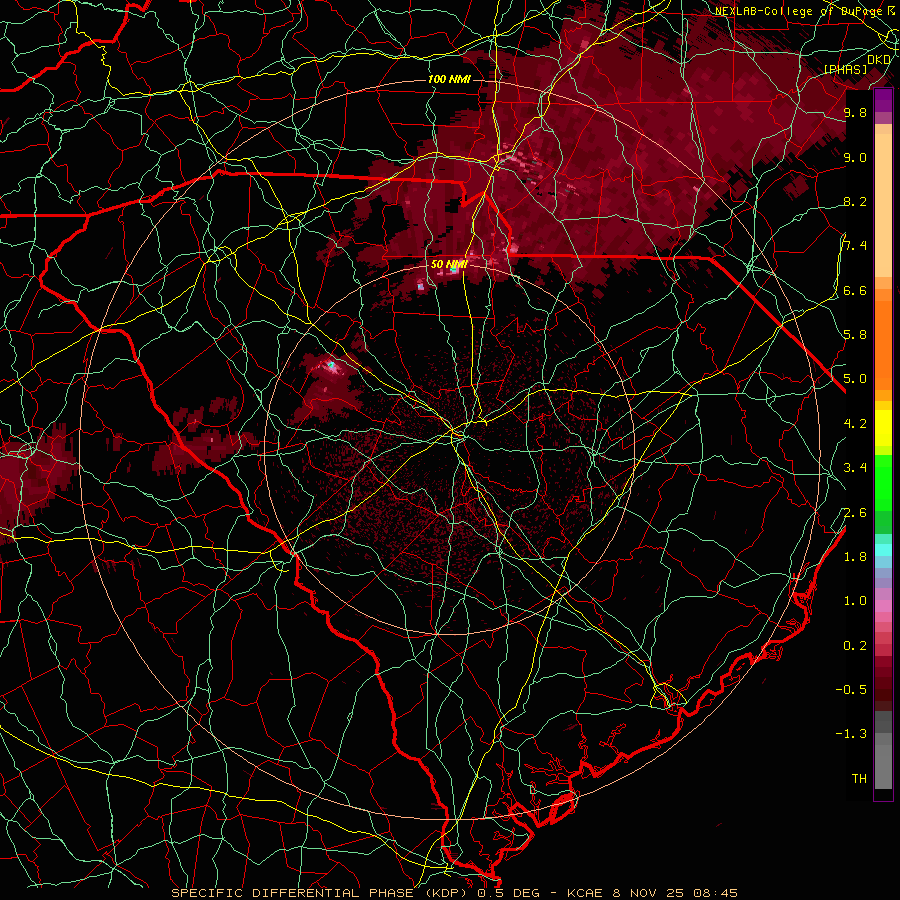Viewport: 900px width, 900px height.
Task: Click the orange legend color band
Action: coord(883,344)
